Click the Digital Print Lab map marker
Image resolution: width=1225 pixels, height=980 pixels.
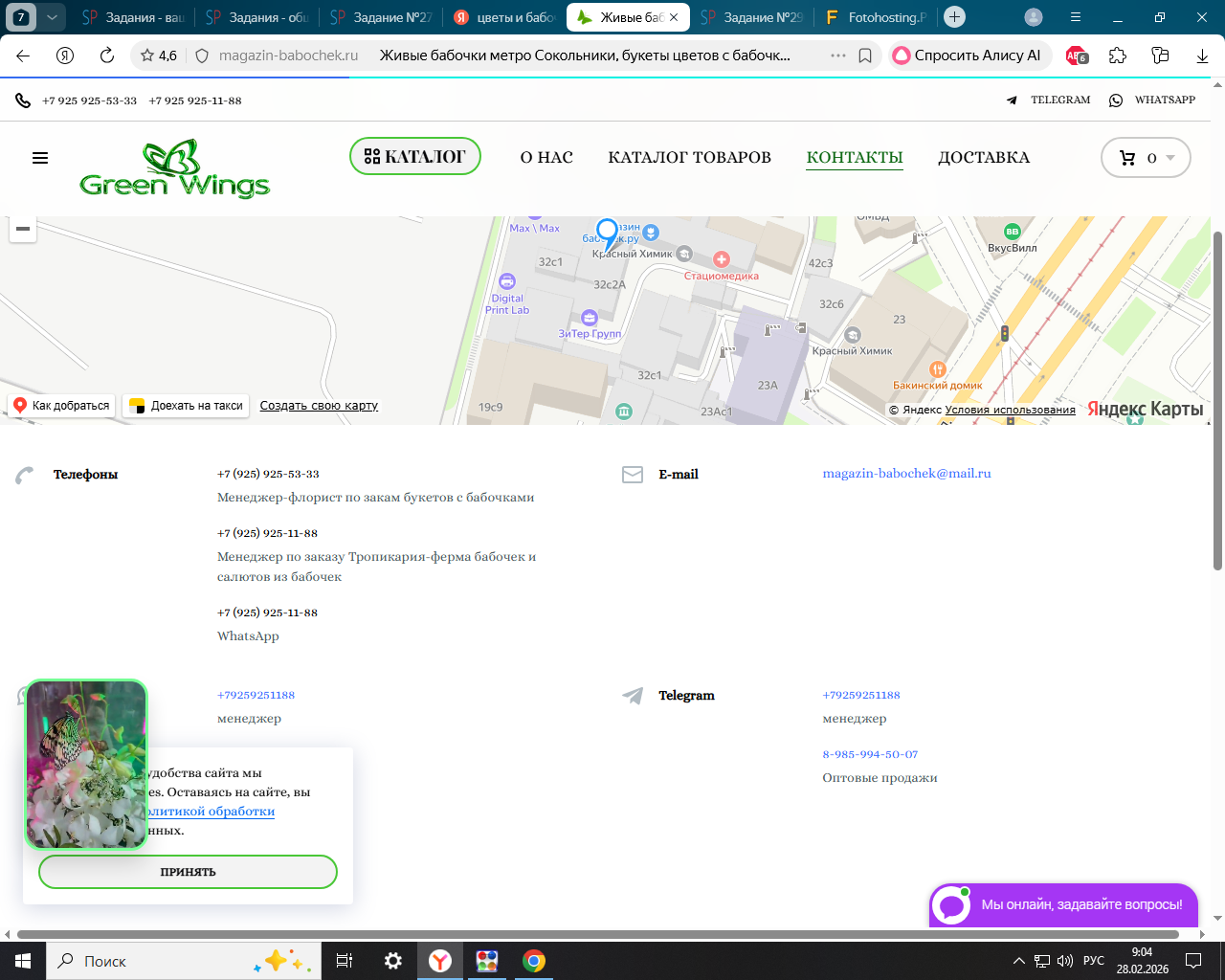[x=507, y=281]
